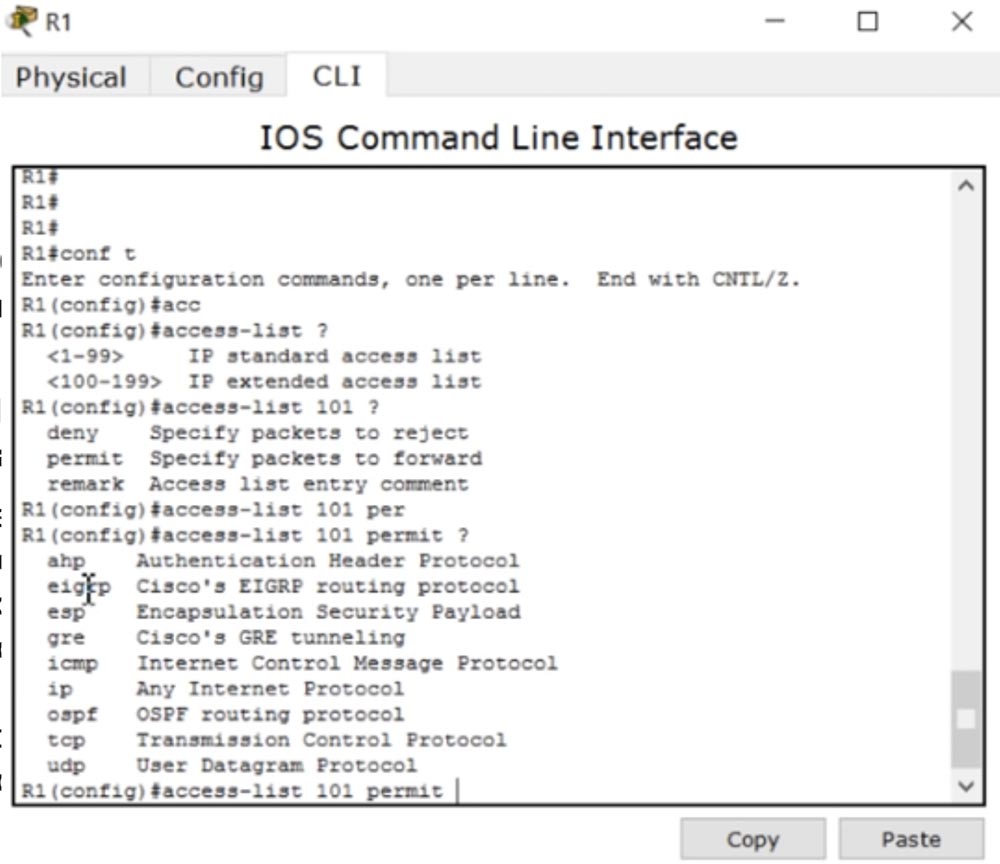Click the CLI vertical scrollbar thumb
Image resolution: width=1000 pixels, height=864 pixels.
tap(966, 719)
